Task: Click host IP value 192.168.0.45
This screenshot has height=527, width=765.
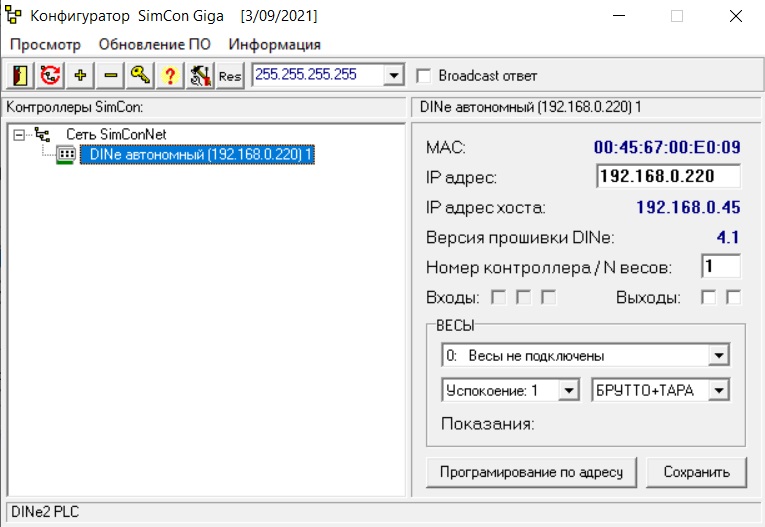Action: coord(688,207)
